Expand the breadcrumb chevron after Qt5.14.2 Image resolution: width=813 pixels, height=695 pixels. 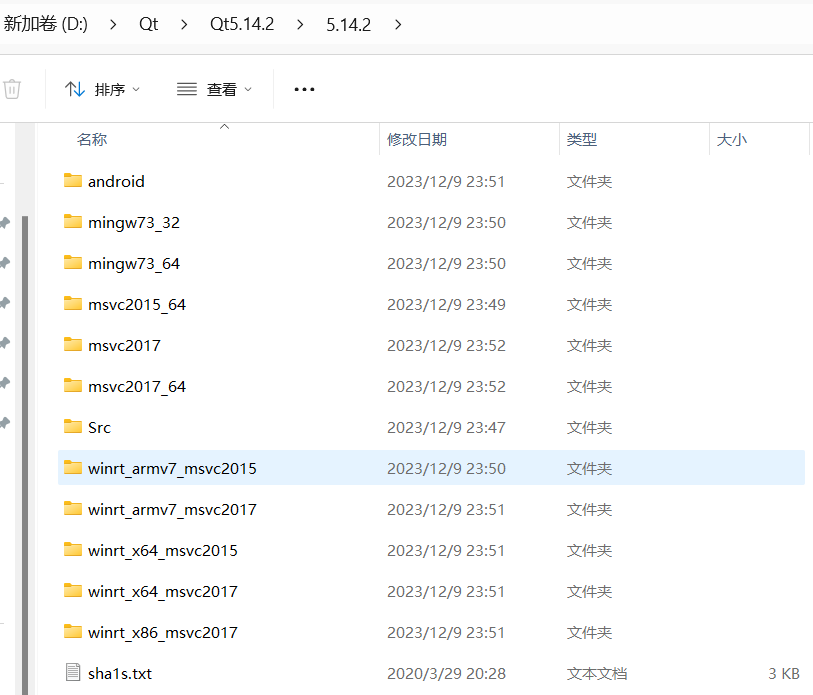click(x=299, y=24)
